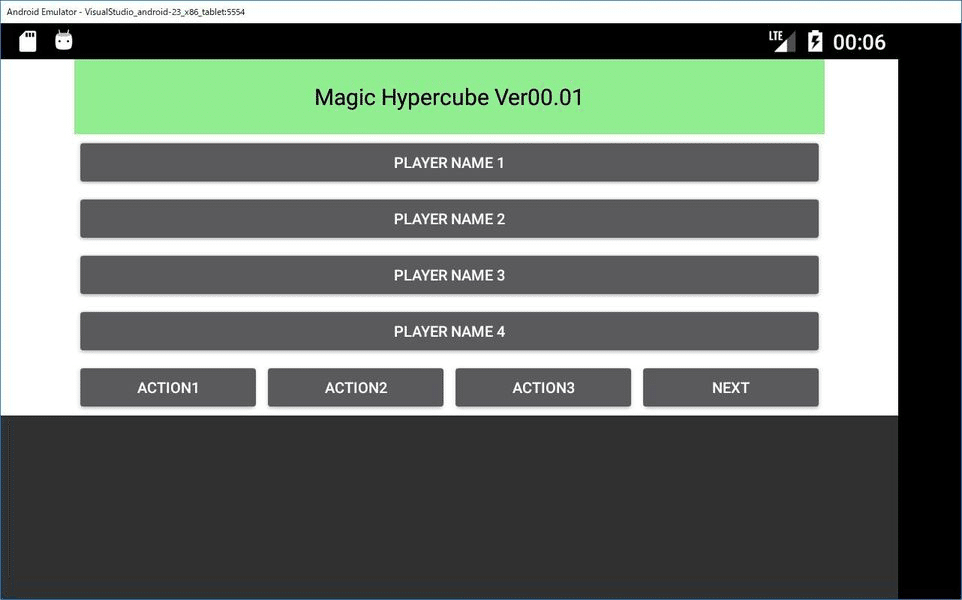Hit the ACTION3 button
Screen dimensions: 962x600
[x=543, y=388]
